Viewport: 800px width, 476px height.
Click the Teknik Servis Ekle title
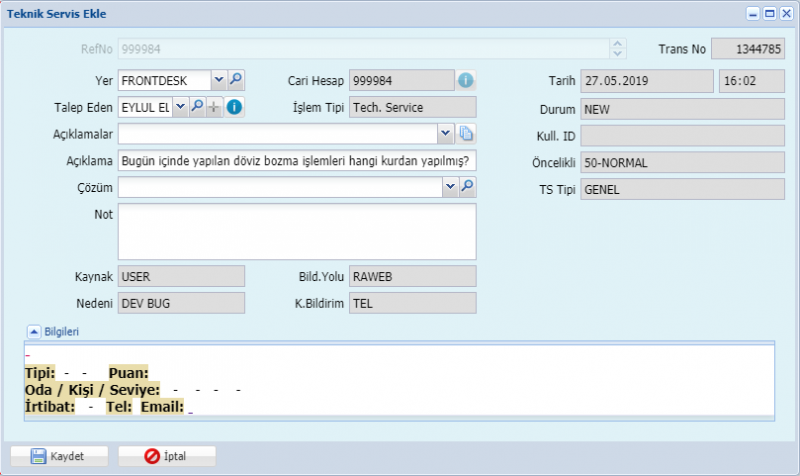coord(56,14)
